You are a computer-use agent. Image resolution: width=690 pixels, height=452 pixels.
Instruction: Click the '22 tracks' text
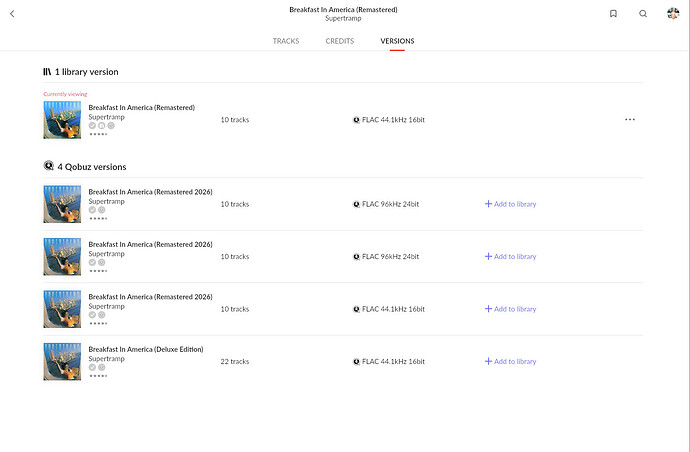[x=235, y=361]
